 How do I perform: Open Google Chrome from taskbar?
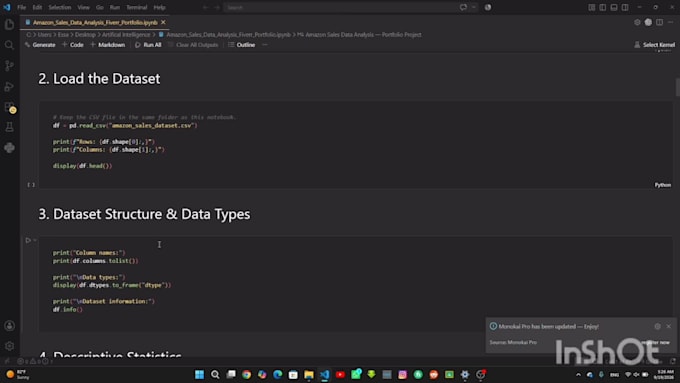tap(246, 374)
